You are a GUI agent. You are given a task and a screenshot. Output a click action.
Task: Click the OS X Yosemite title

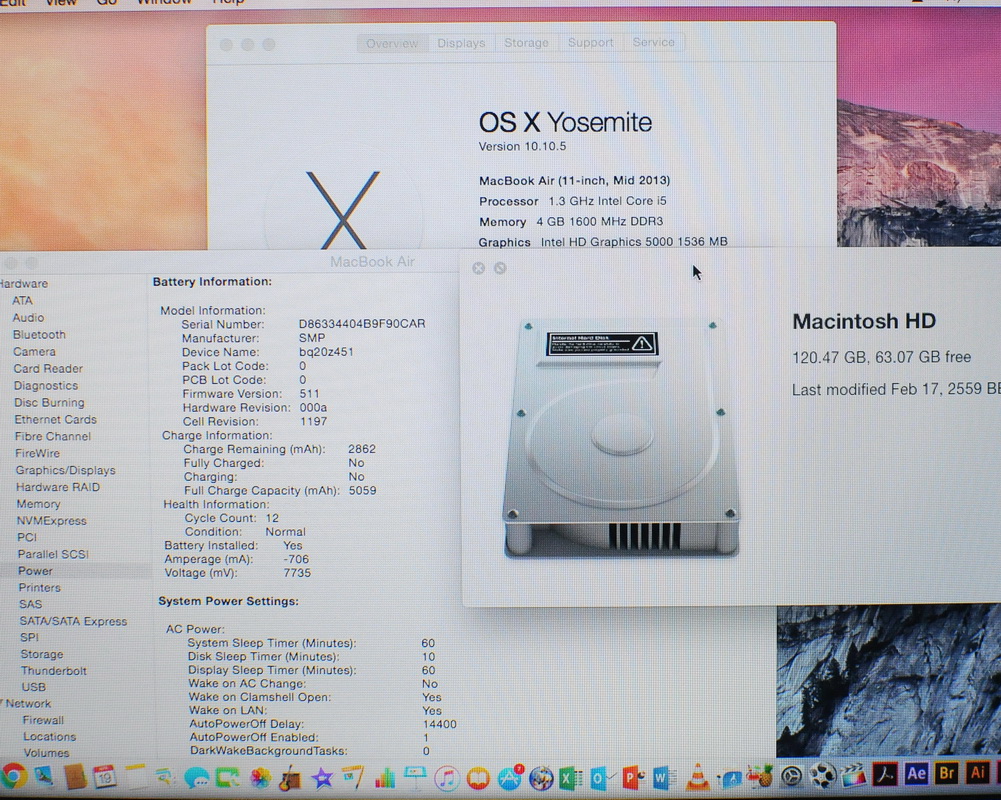click(565, 122)
